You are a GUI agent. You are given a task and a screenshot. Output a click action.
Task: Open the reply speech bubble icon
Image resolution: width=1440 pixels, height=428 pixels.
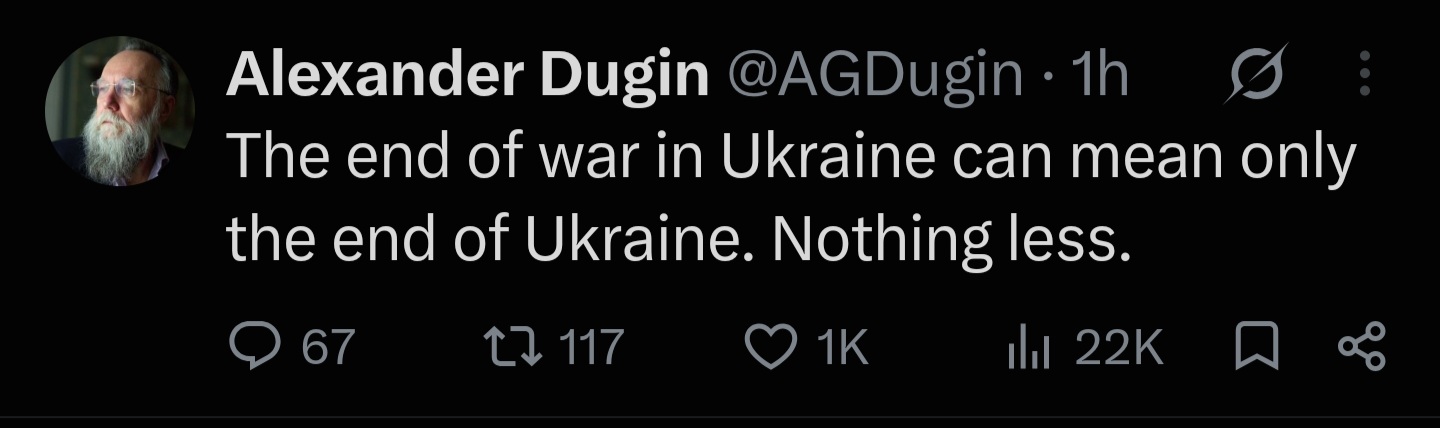point(254,348)
